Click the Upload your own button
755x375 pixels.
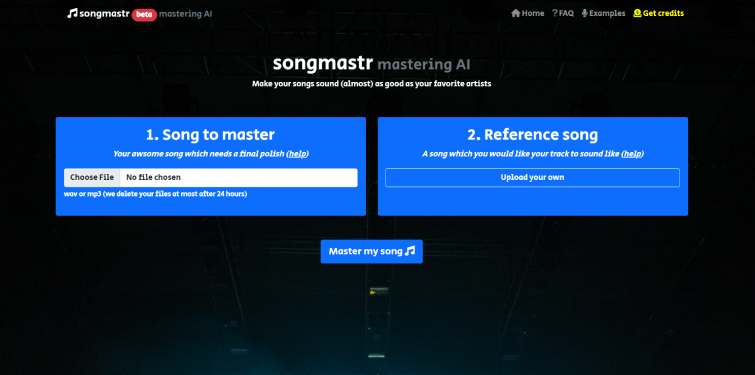click(533, 177)
